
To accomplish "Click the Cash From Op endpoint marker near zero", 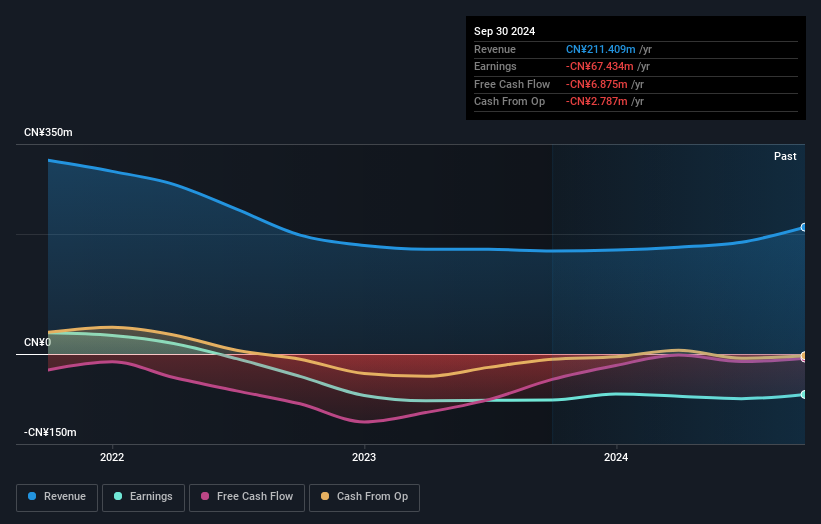I will point(804,356).
